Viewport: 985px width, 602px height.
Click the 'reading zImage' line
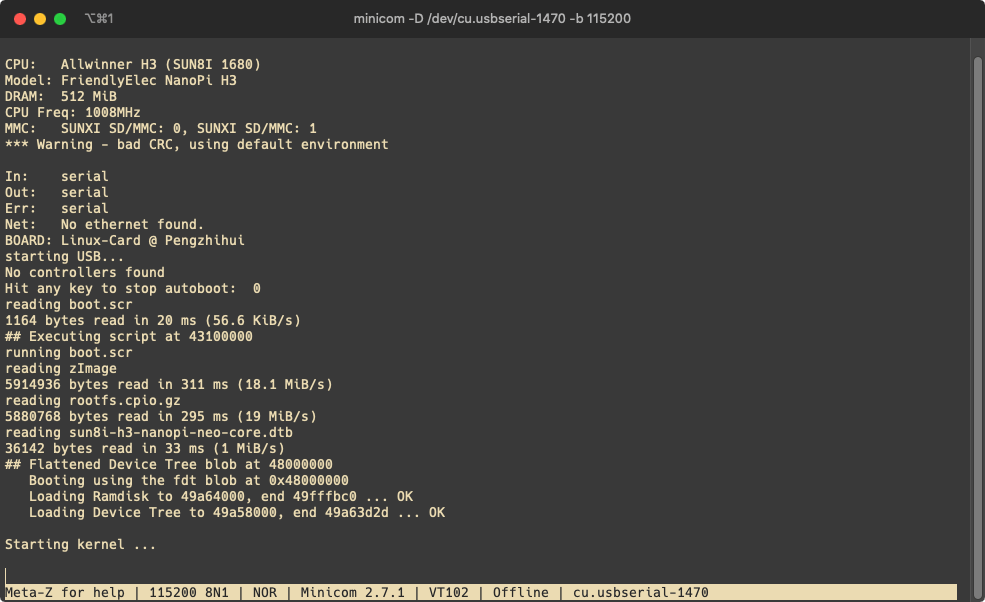[61, 369]
